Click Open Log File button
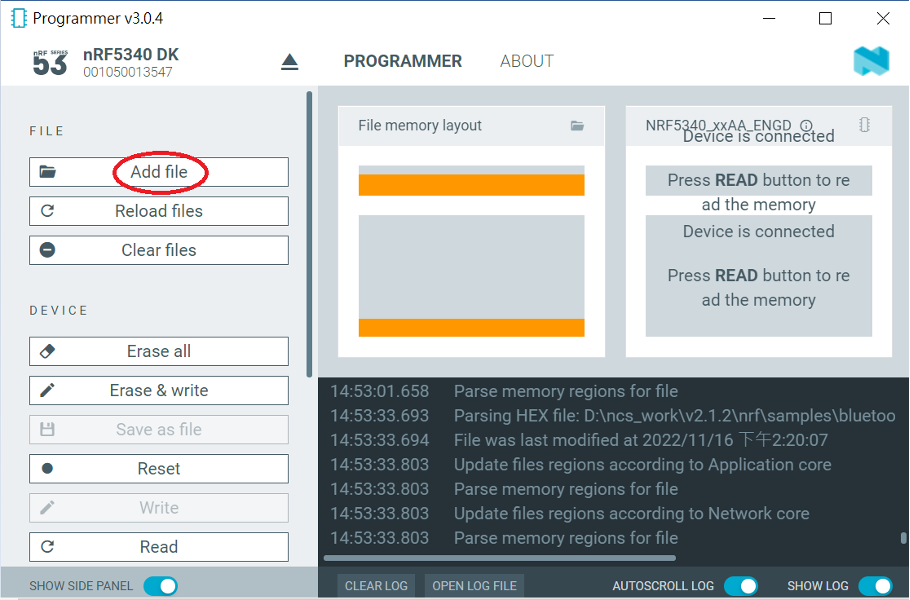 click(474, 586)
